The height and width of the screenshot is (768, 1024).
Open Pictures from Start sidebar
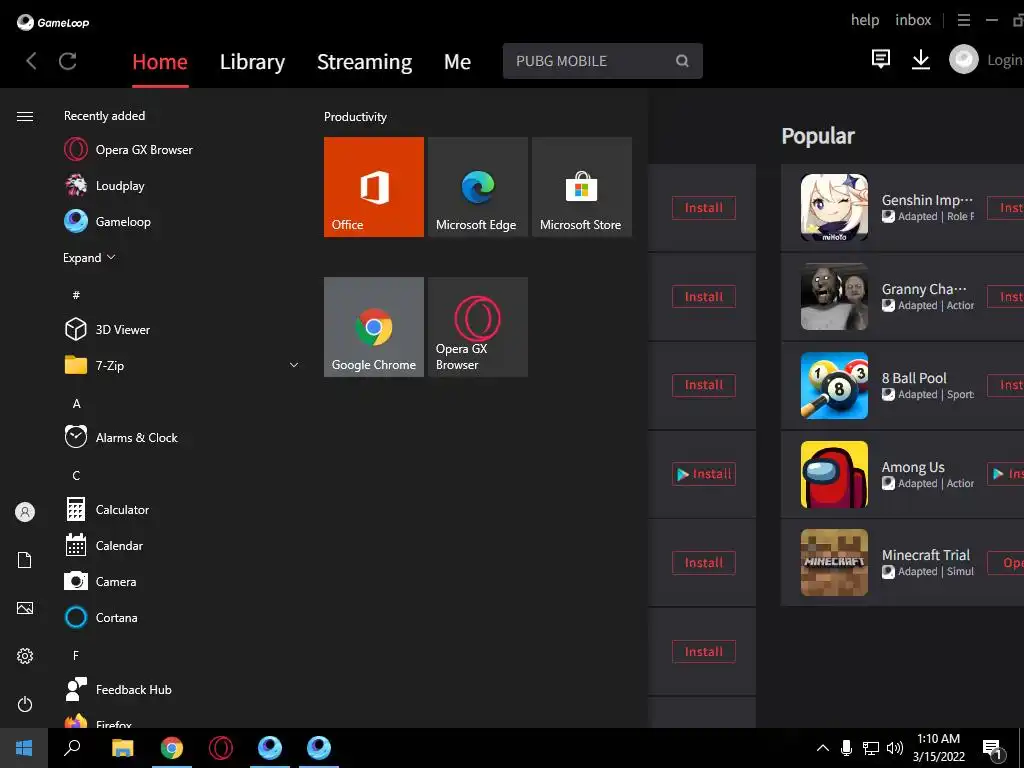pyautogui.click(x=25, y=608)
